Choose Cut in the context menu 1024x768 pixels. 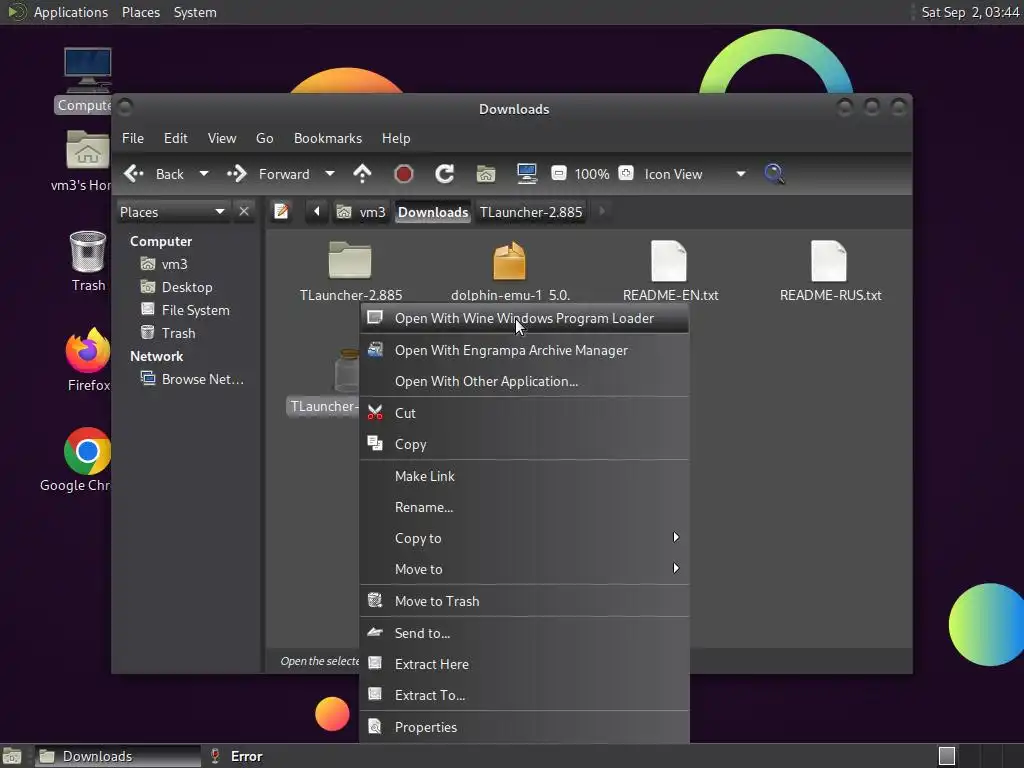(524, 413)
